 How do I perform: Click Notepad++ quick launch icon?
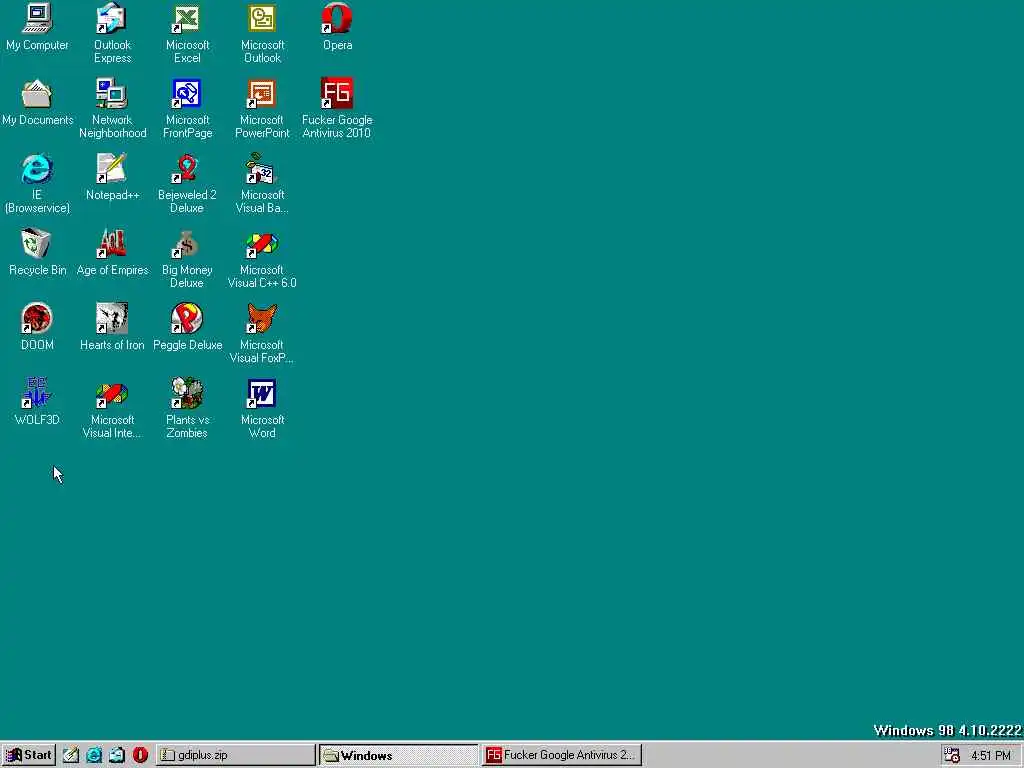(71, 755)
